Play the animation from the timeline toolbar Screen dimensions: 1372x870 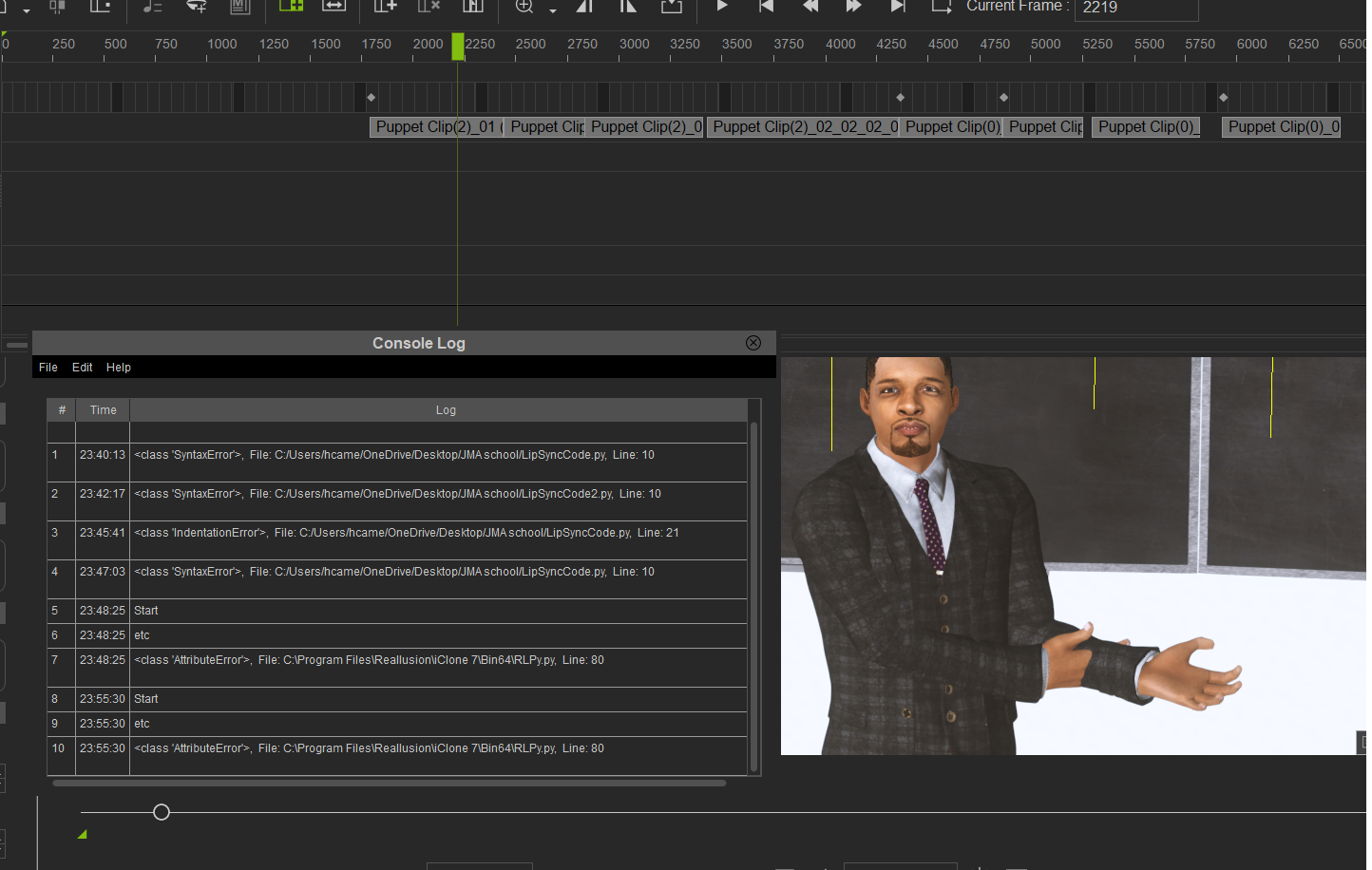click(722, 6)
